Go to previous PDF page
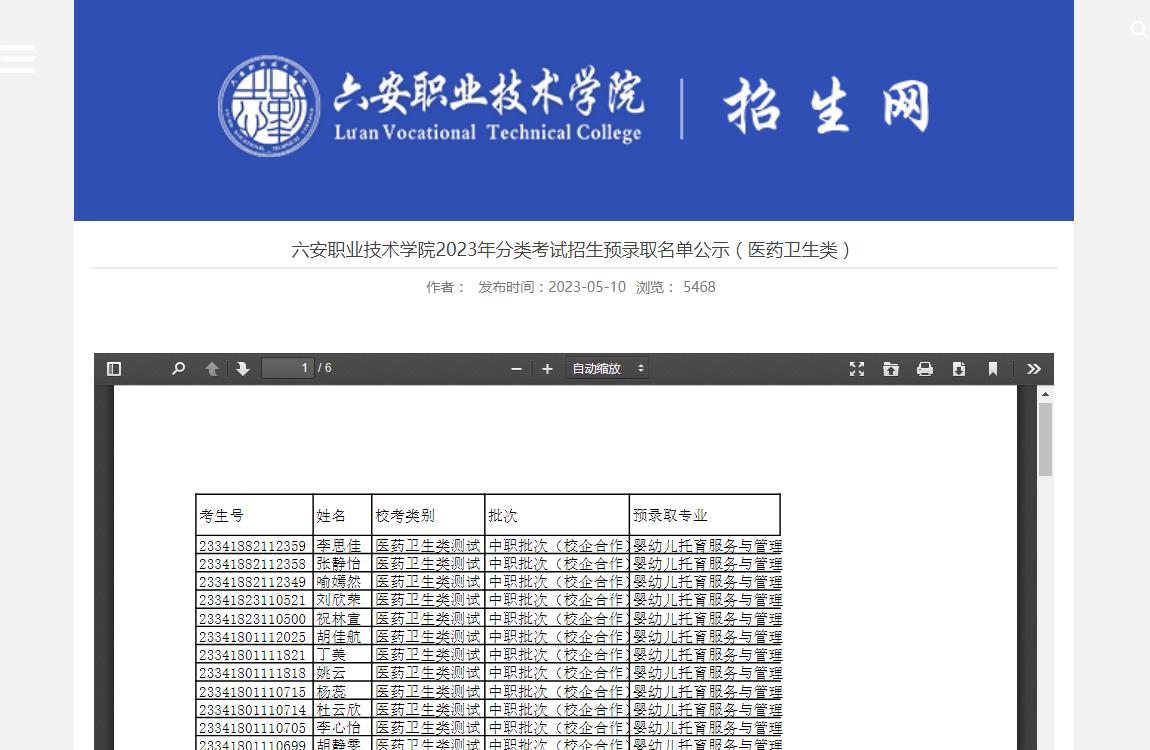 [212, 369]
